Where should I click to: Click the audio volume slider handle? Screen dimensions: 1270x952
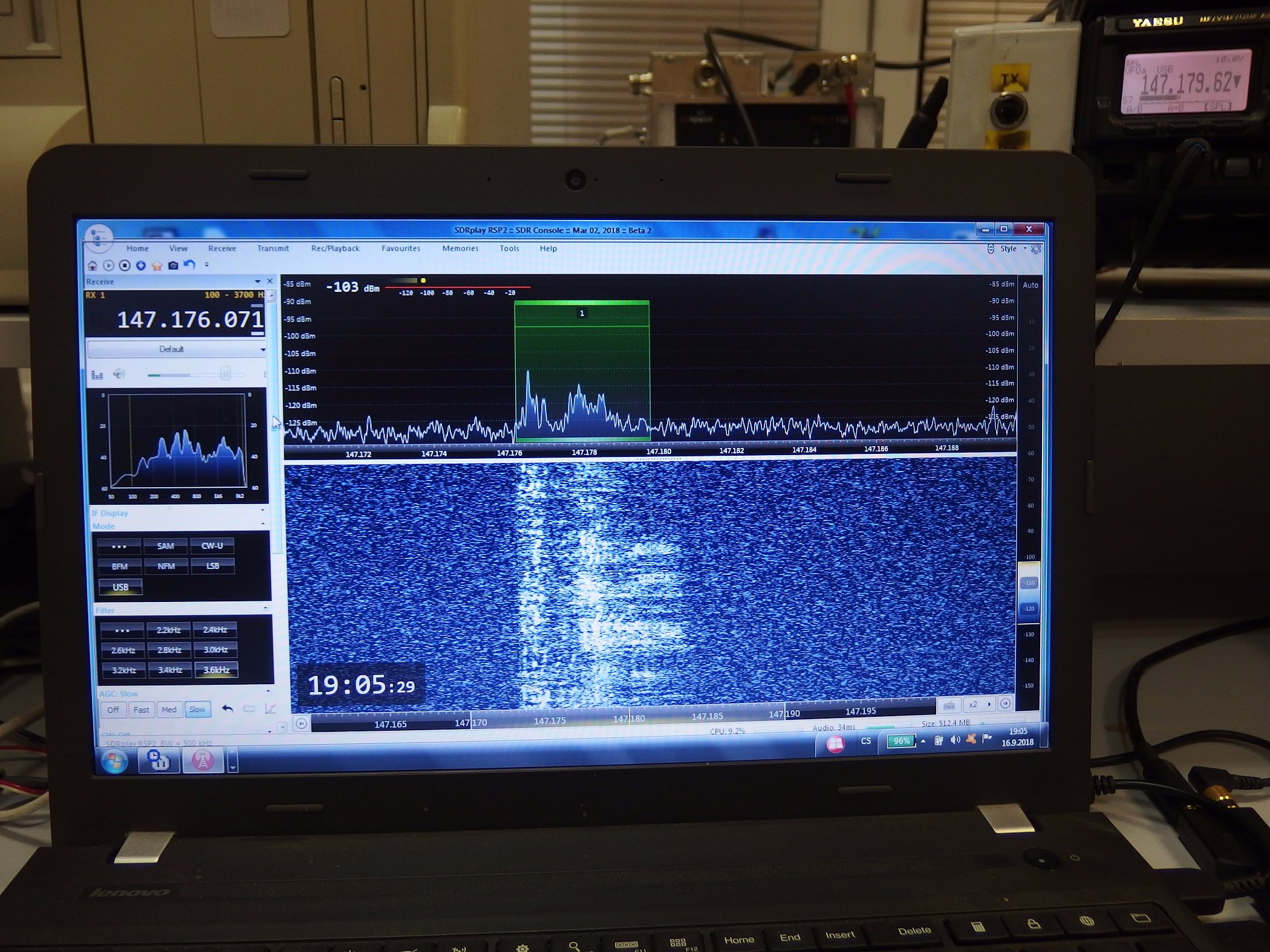tap(226, 374)
